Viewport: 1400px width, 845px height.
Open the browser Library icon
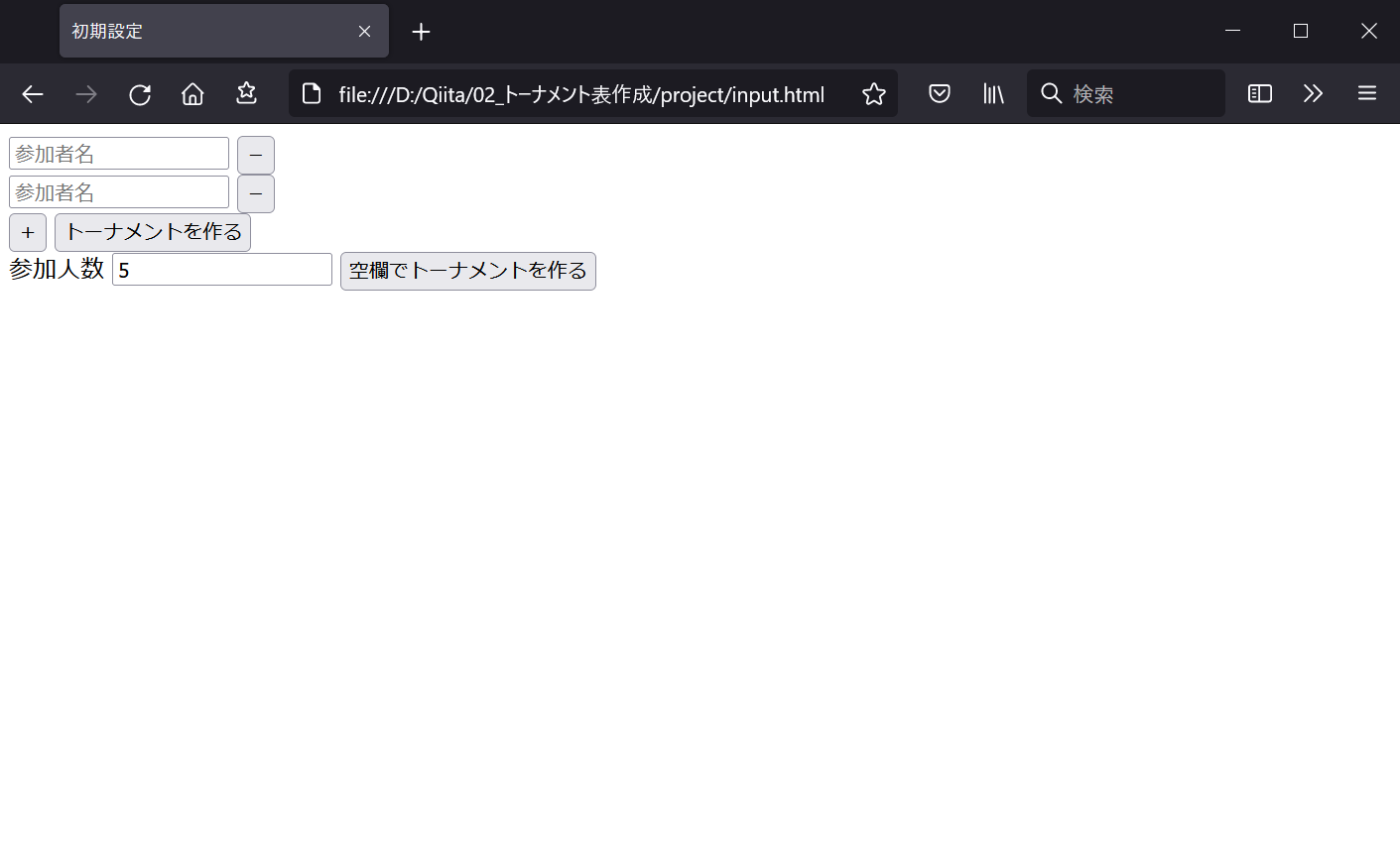pyautogui.click(x=992, y=93)
